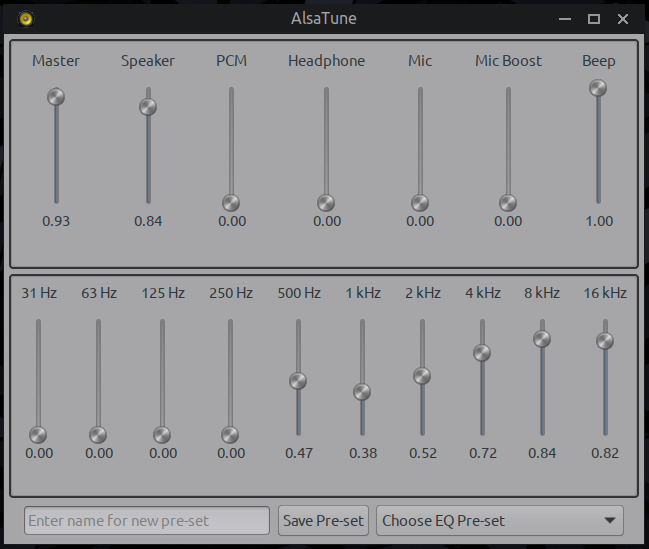The image size is (649, 549).
Task: Open the Choose EQ Pre-set dropdown
Action: pos(500,520)
